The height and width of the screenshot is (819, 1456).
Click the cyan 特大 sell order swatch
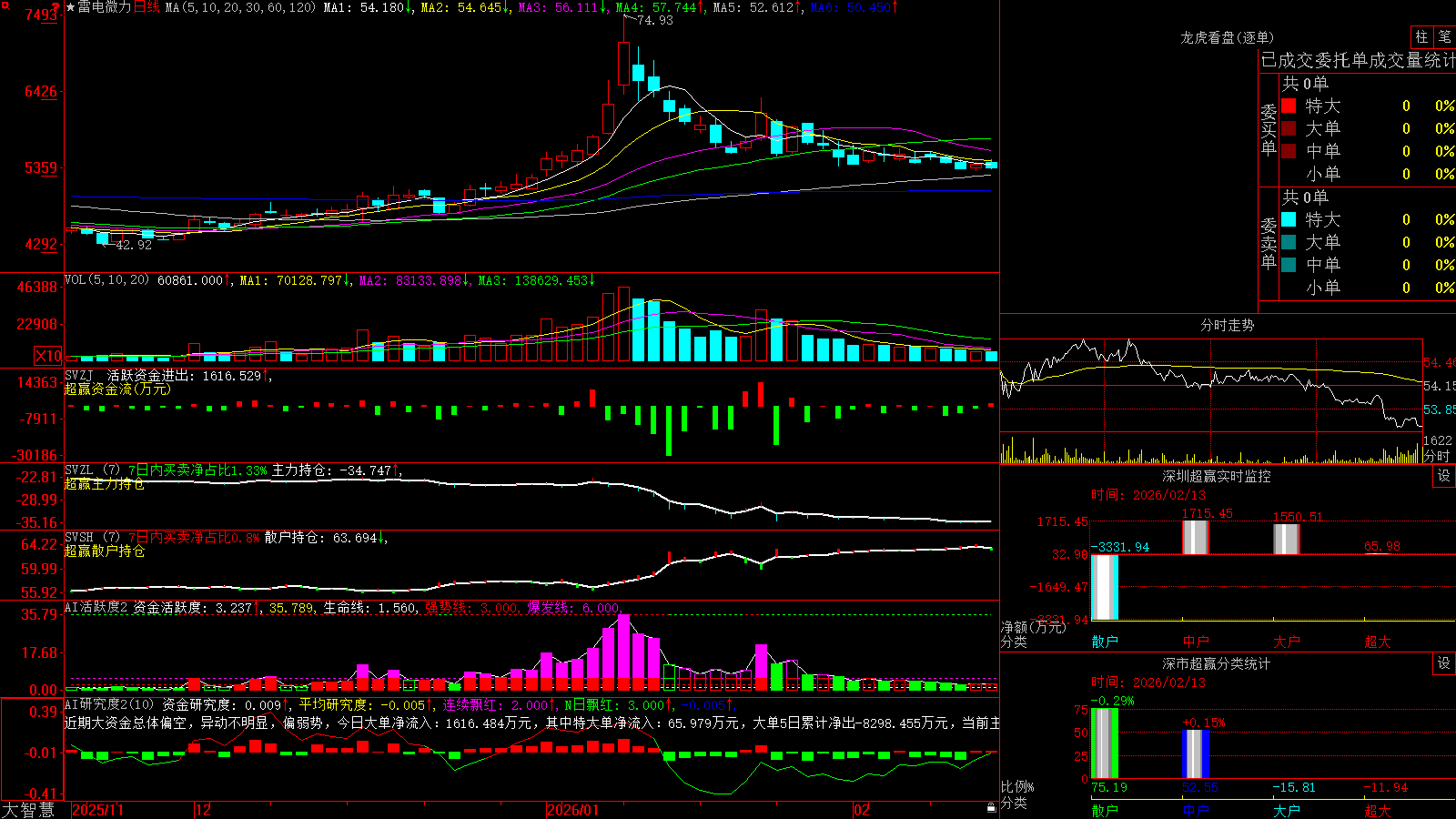1289,219
